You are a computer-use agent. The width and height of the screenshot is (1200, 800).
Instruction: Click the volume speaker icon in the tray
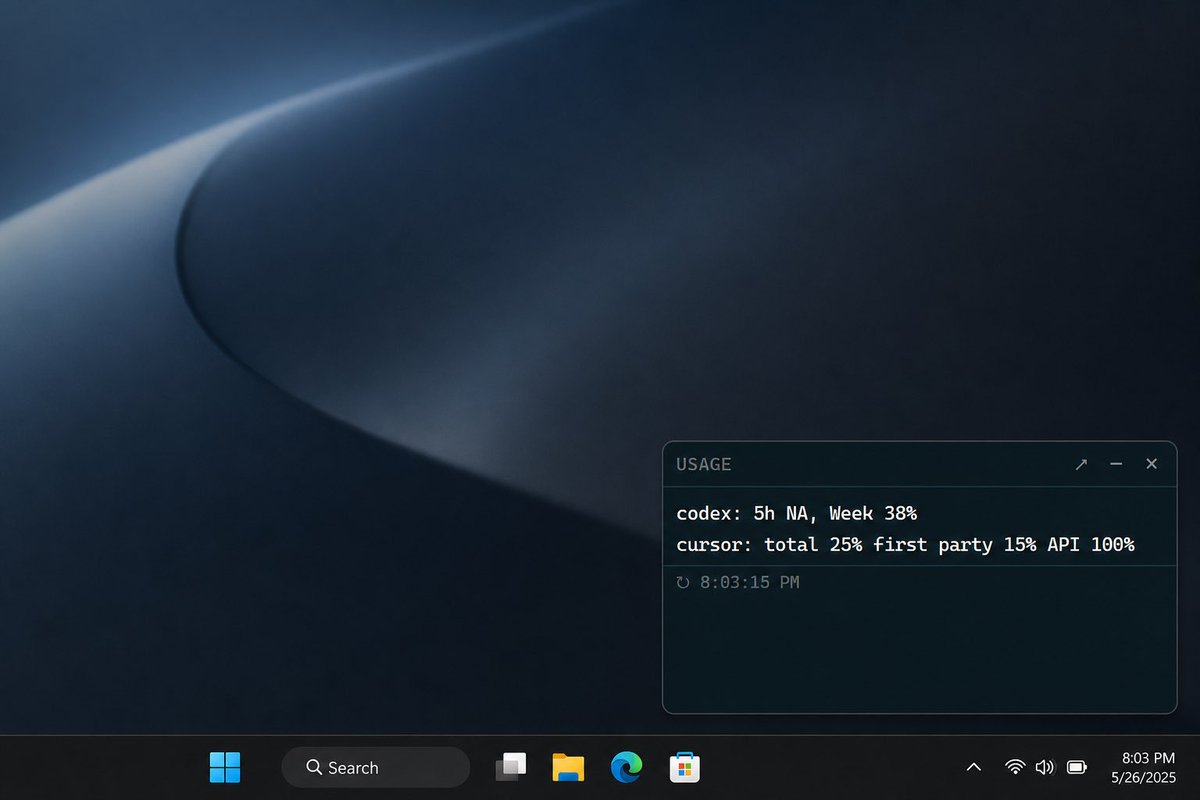point(1045,767)
